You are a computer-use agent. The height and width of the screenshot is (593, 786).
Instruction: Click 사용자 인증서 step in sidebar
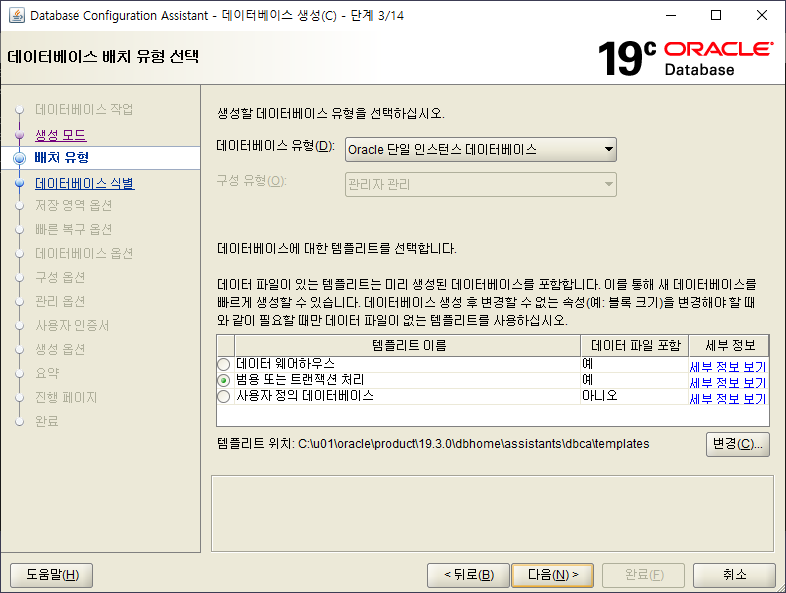72,326
